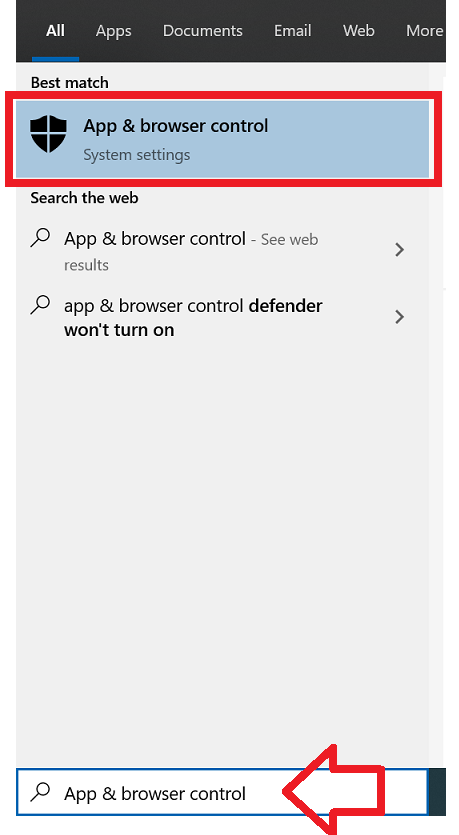Click the 'Best match' section heading
This screenshot has width=459, height=835.
coord(70,83)
